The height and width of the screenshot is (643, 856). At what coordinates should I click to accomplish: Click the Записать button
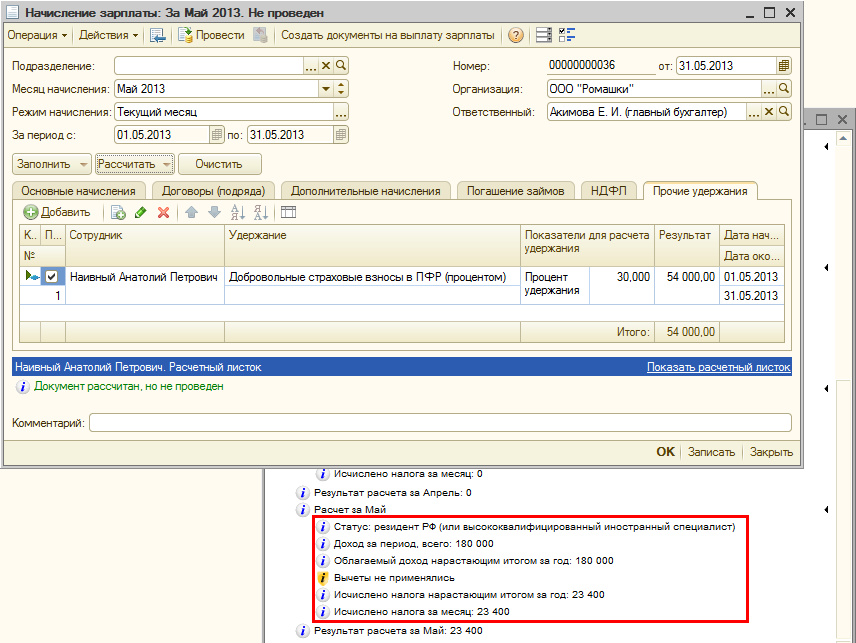click(x=711, y=452)
